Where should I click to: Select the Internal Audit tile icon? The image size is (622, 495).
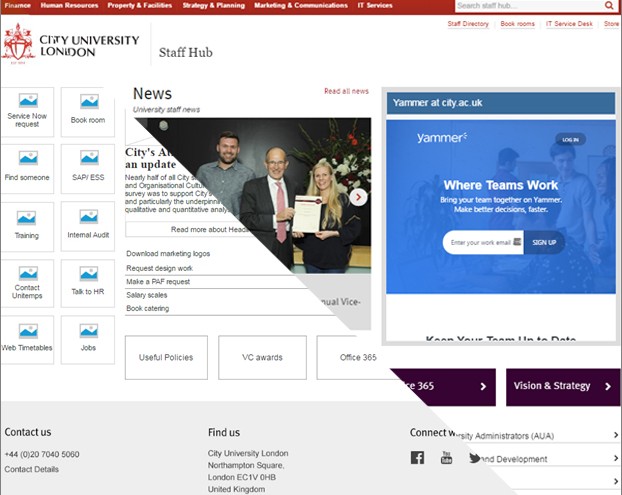point(89,217)
